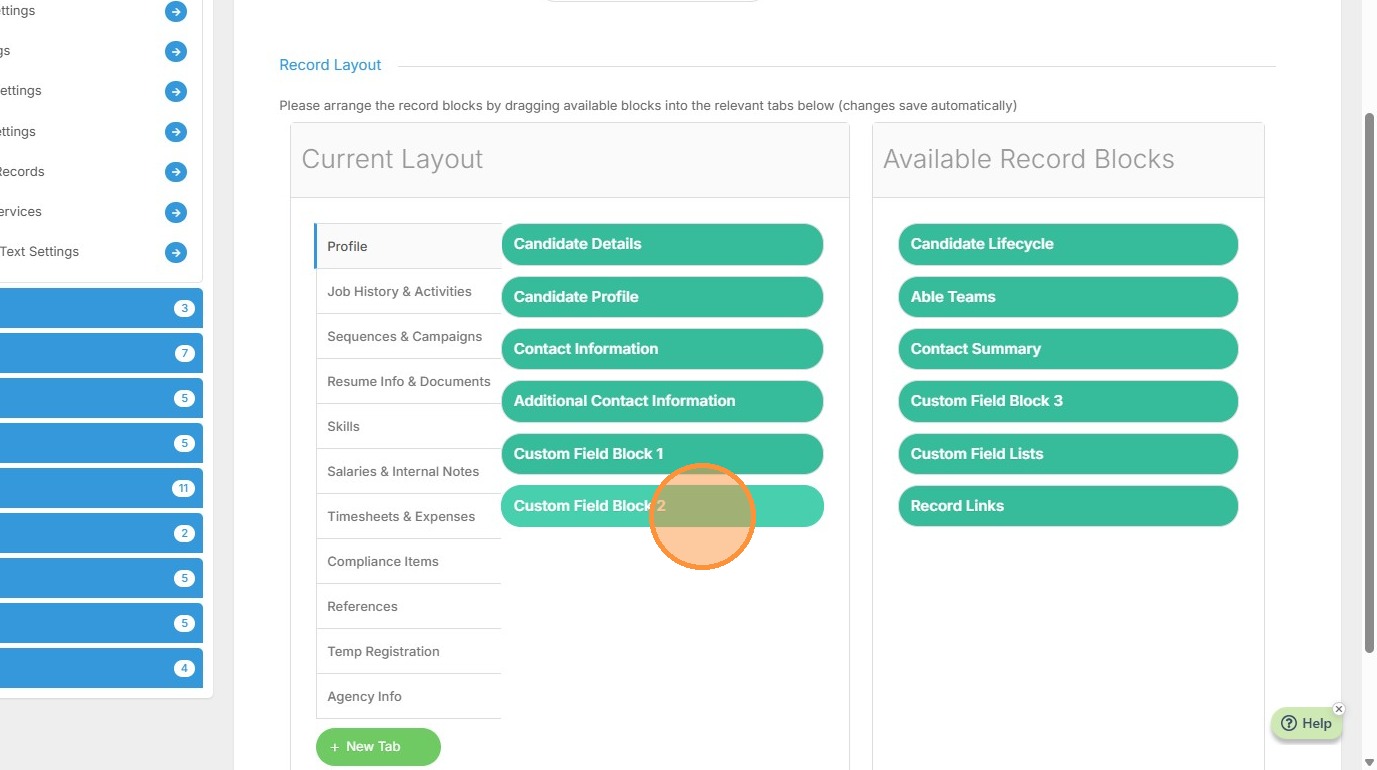Click the blue bar with badge 3
This screenshot has height=770, width=1377.
point(100,308)
